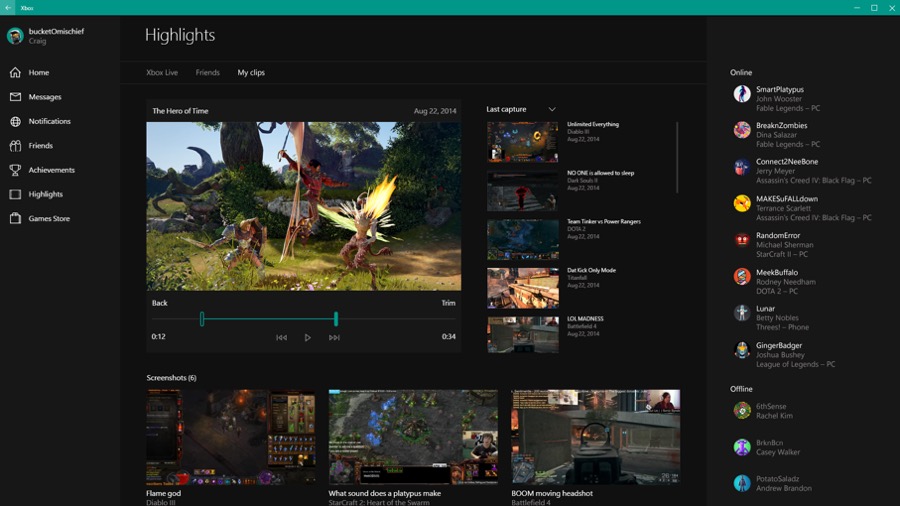900x506 pixels.
Task: Skip to the previous clip
Action: point(281,337)
